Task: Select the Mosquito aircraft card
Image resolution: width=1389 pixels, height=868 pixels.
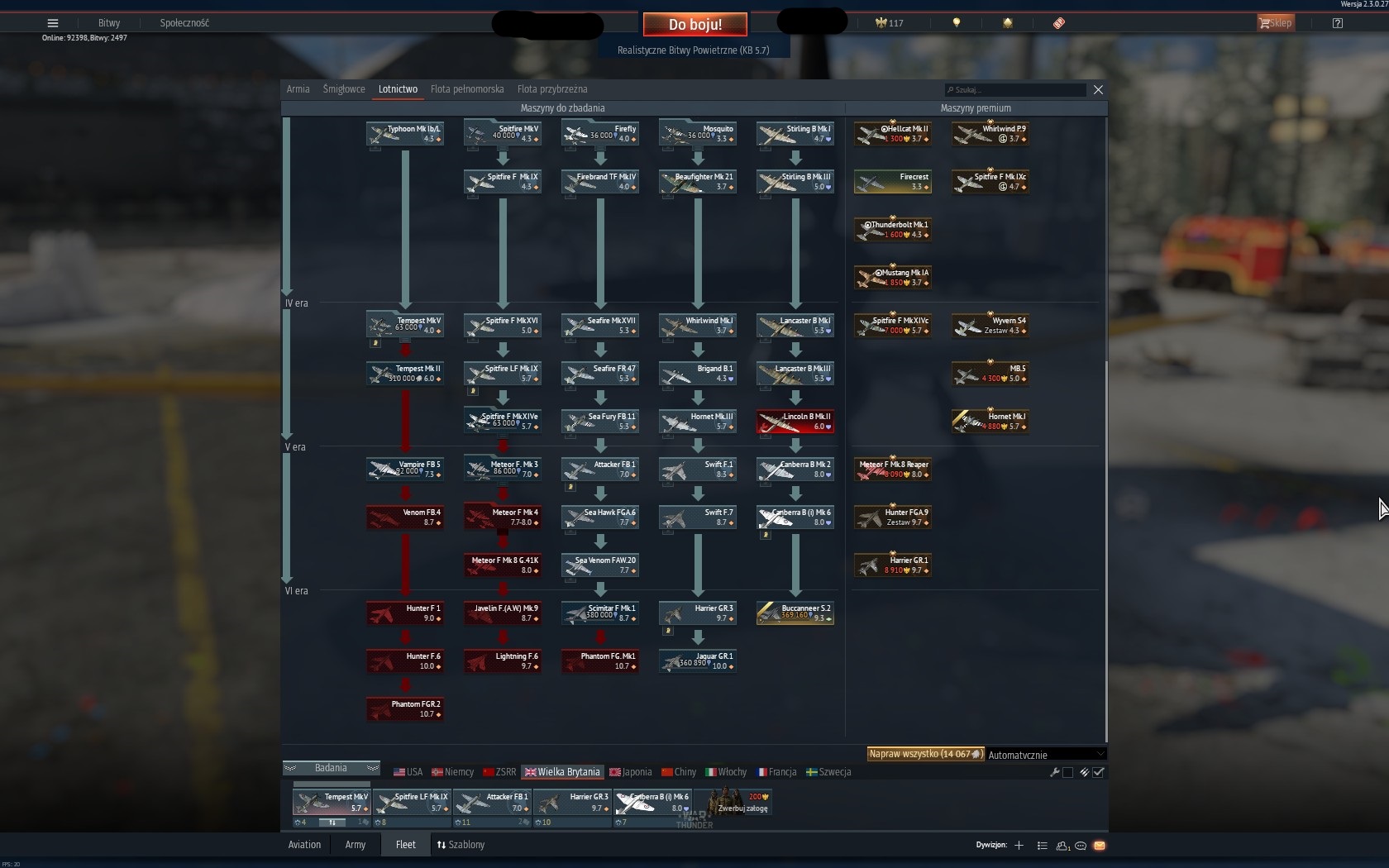Action: [698, 134]
